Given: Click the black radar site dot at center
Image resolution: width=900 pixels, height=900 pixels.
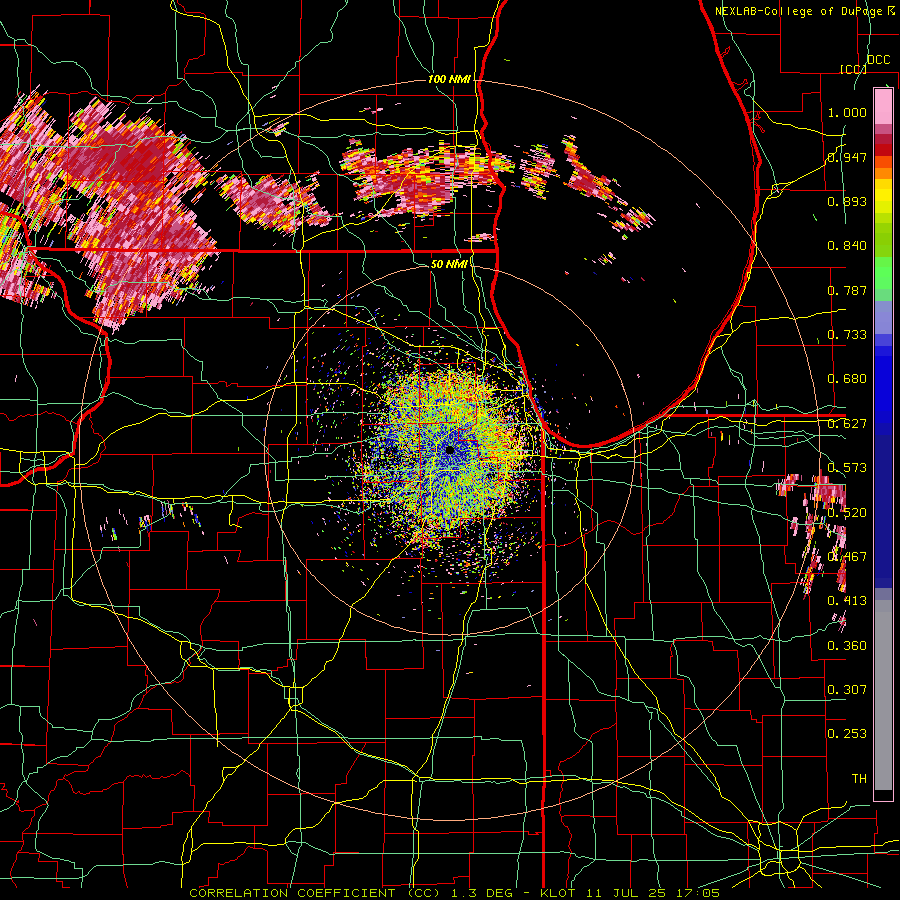Looking at the screenshot, I should pyautogui.click(x=450, y=450).
